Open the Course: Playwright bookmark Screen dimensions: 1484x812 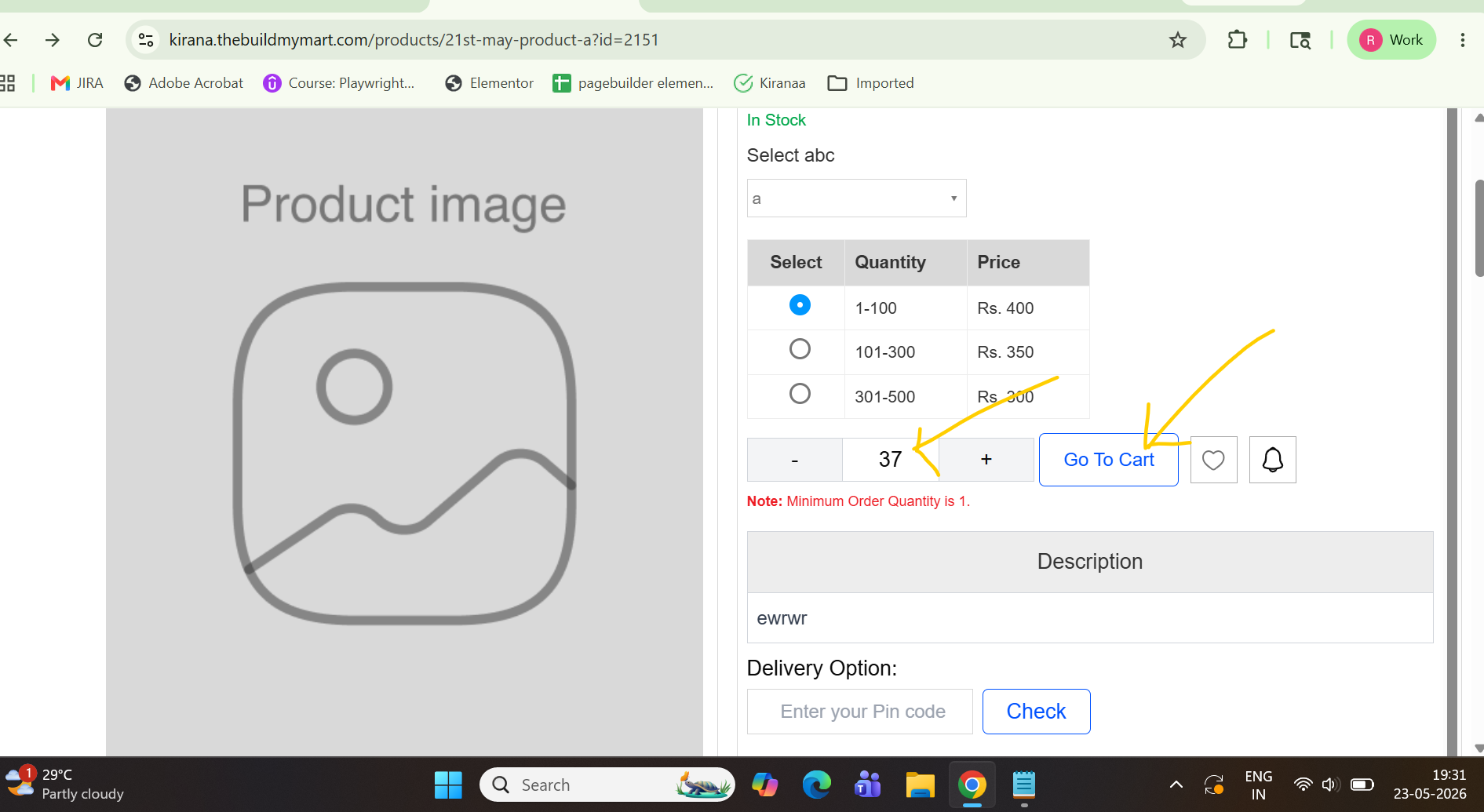click(339, 83)
